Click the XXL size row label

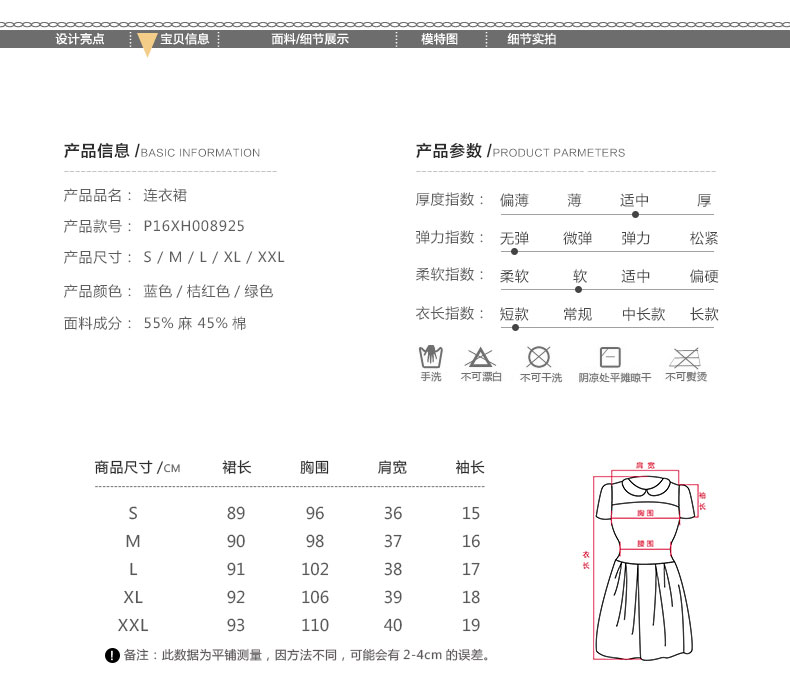(133, 625)
